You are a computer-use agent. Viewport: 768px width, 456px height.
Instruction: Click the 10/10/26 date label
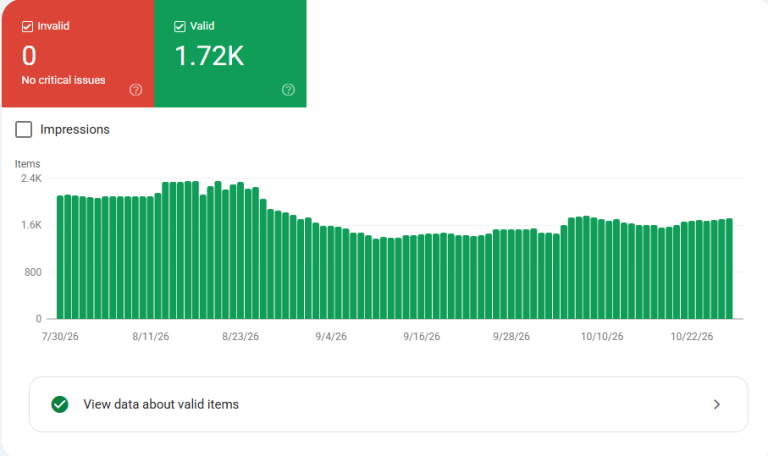pos(602,336)
